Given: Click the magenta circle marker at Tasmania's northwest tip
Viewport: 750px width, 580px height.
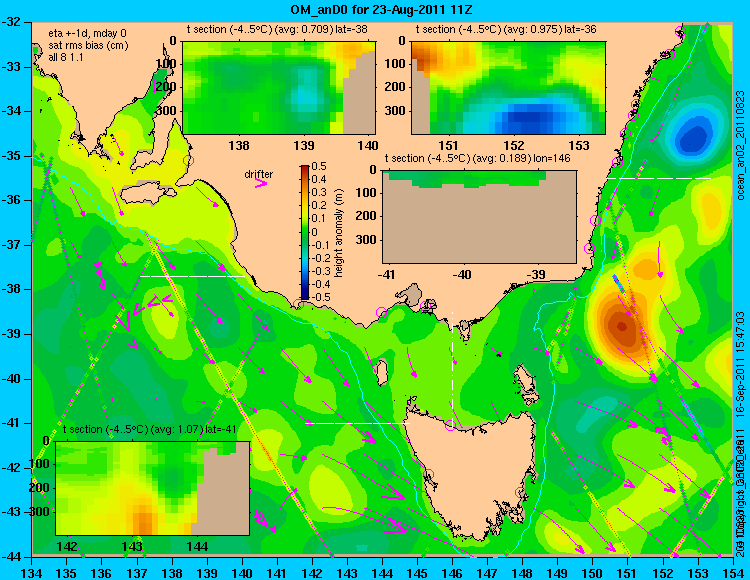Looking at the screenshot, I should coord(451,425).
